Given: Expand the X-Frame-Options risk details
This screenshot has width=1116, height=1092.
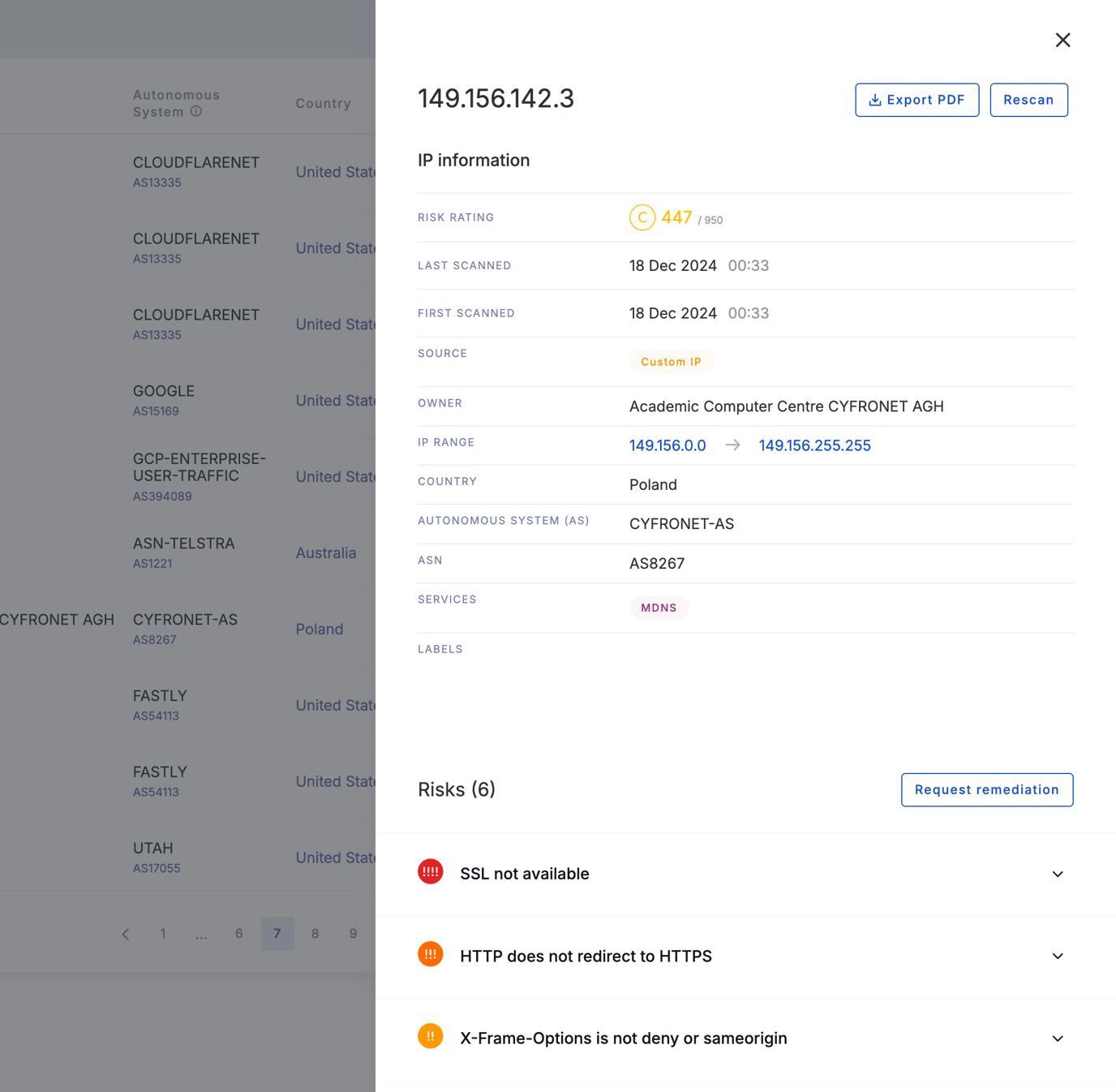Looking at the screenshot, I should (1057, 1038).
